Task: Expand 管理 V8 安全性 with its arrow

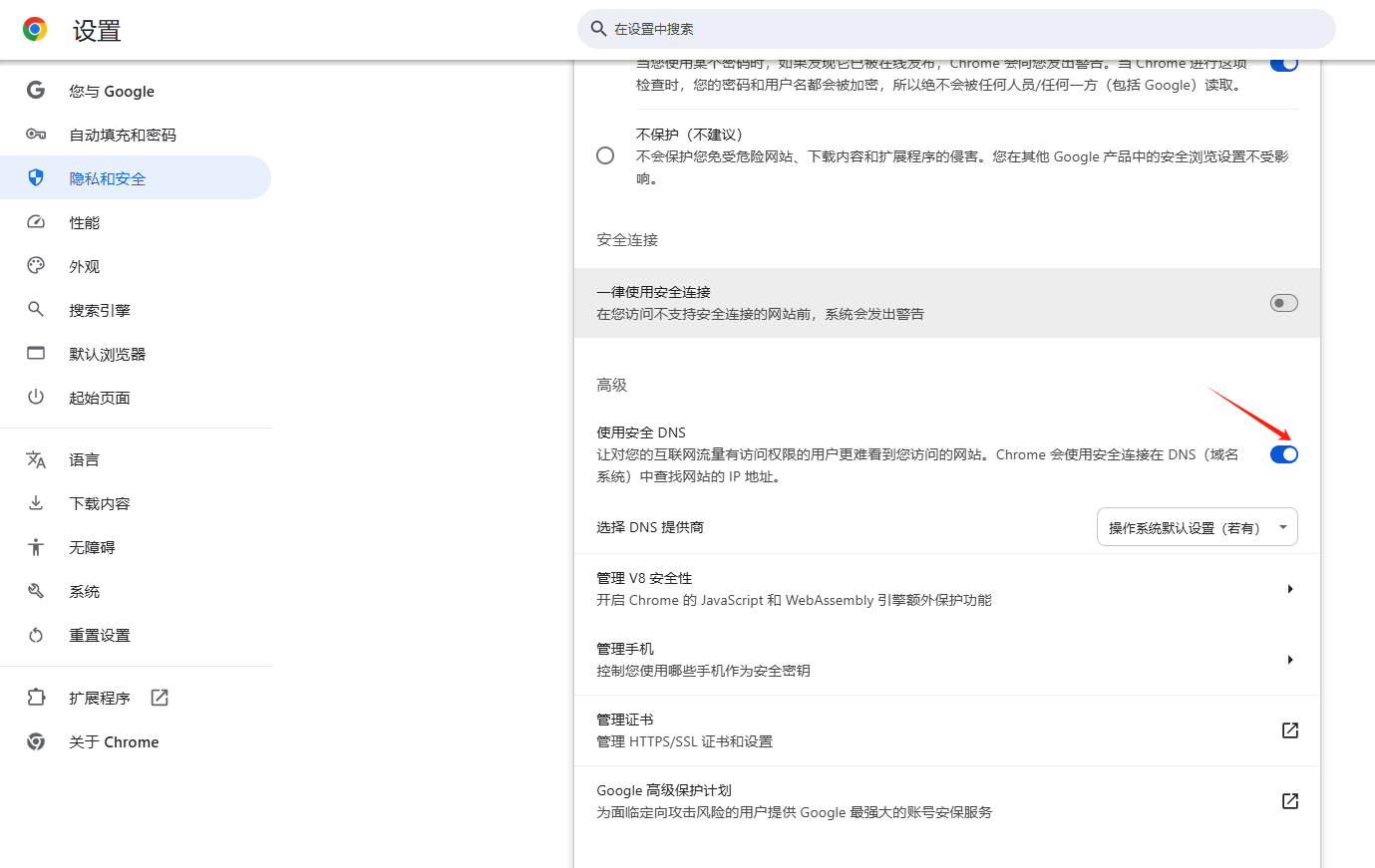Action: 1290,589
